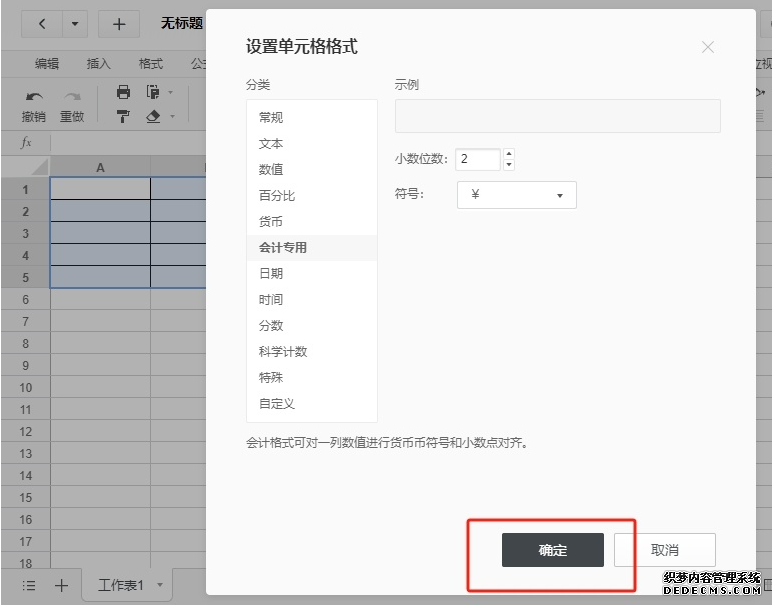Select row 10 header
This screenshot has height=605, width=772.
click(26, 387)
